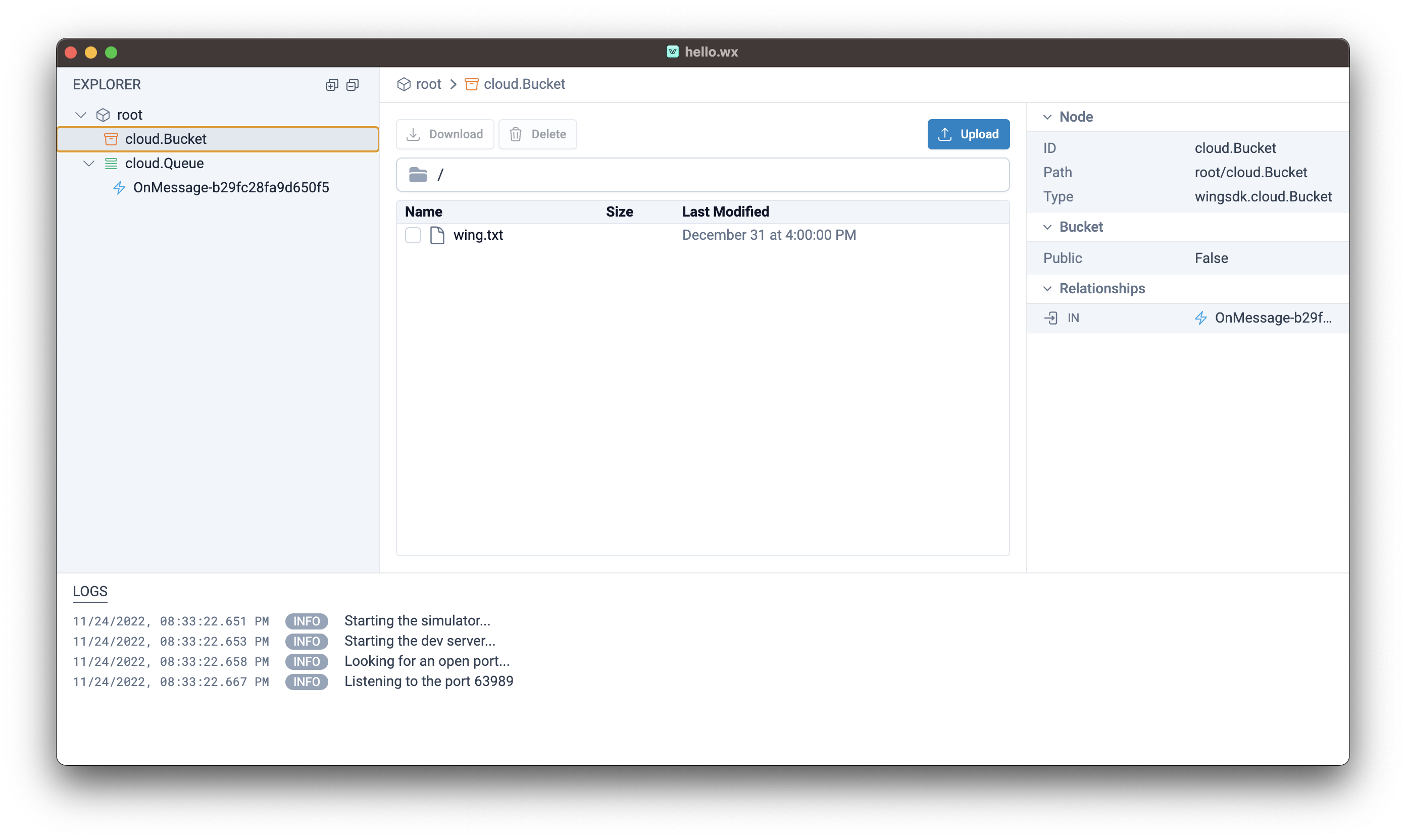
Task: Click the Upload button
Action: 968,134
